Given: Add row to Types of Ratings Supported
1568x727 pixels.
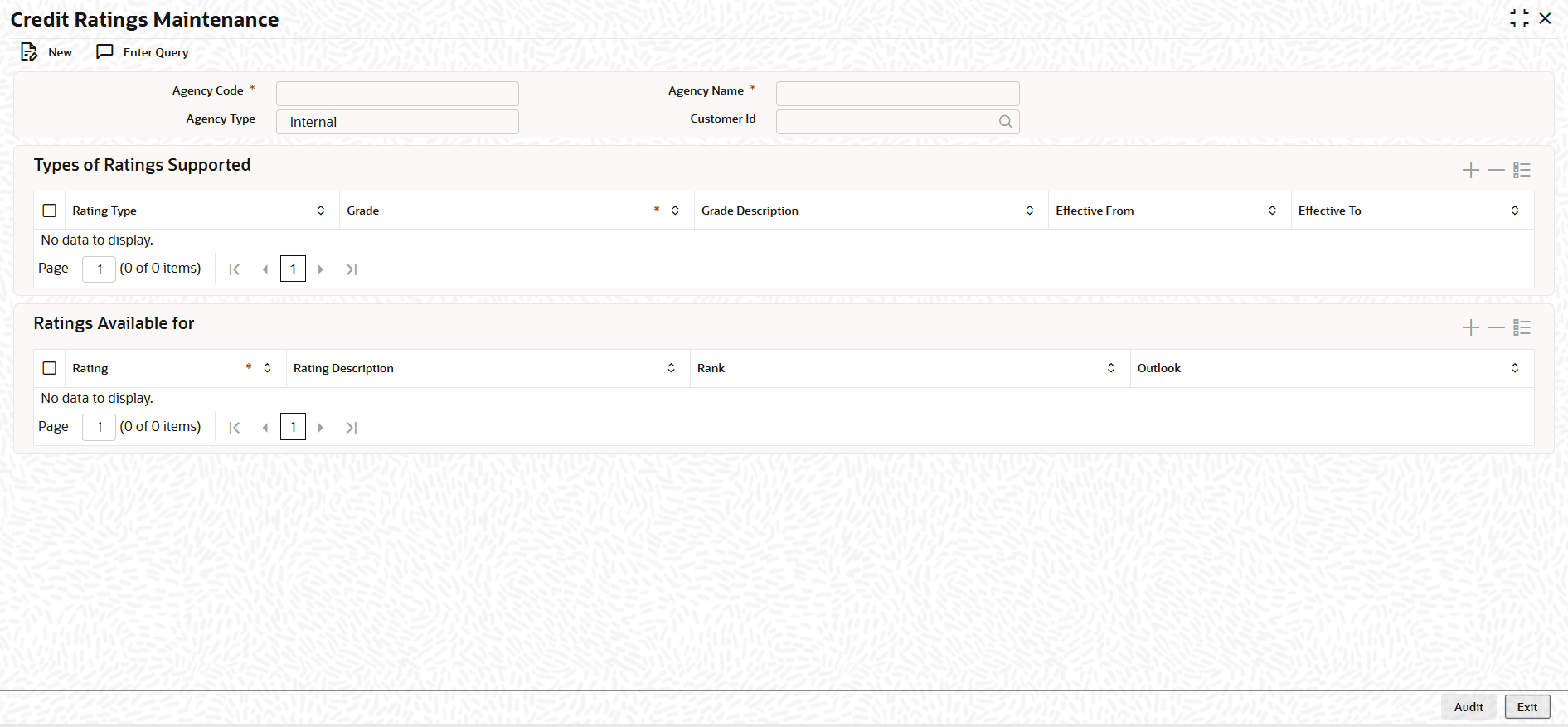Looking at the screenshot, I should click(x=1471, y=170).
